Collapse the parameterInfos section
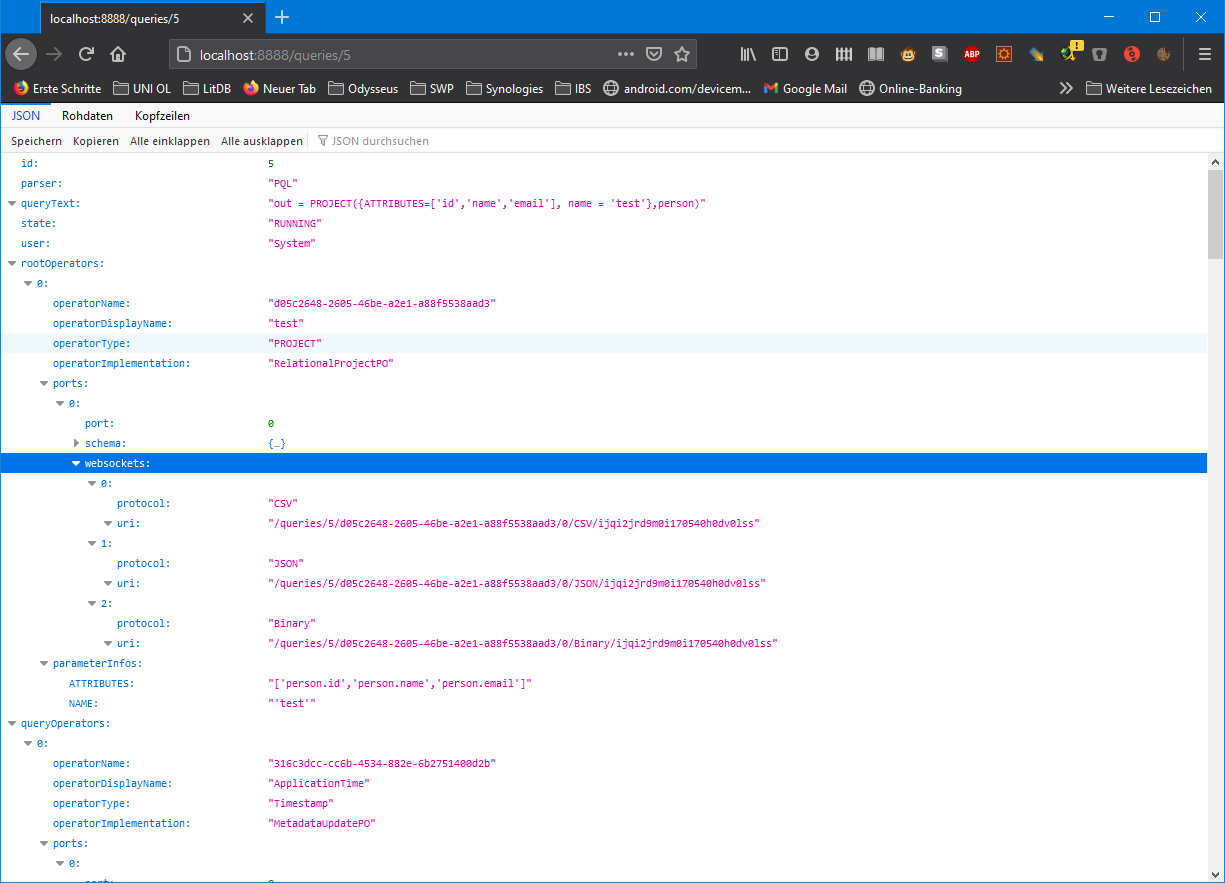Viewport: 1225px width, 883px height. 44,663
